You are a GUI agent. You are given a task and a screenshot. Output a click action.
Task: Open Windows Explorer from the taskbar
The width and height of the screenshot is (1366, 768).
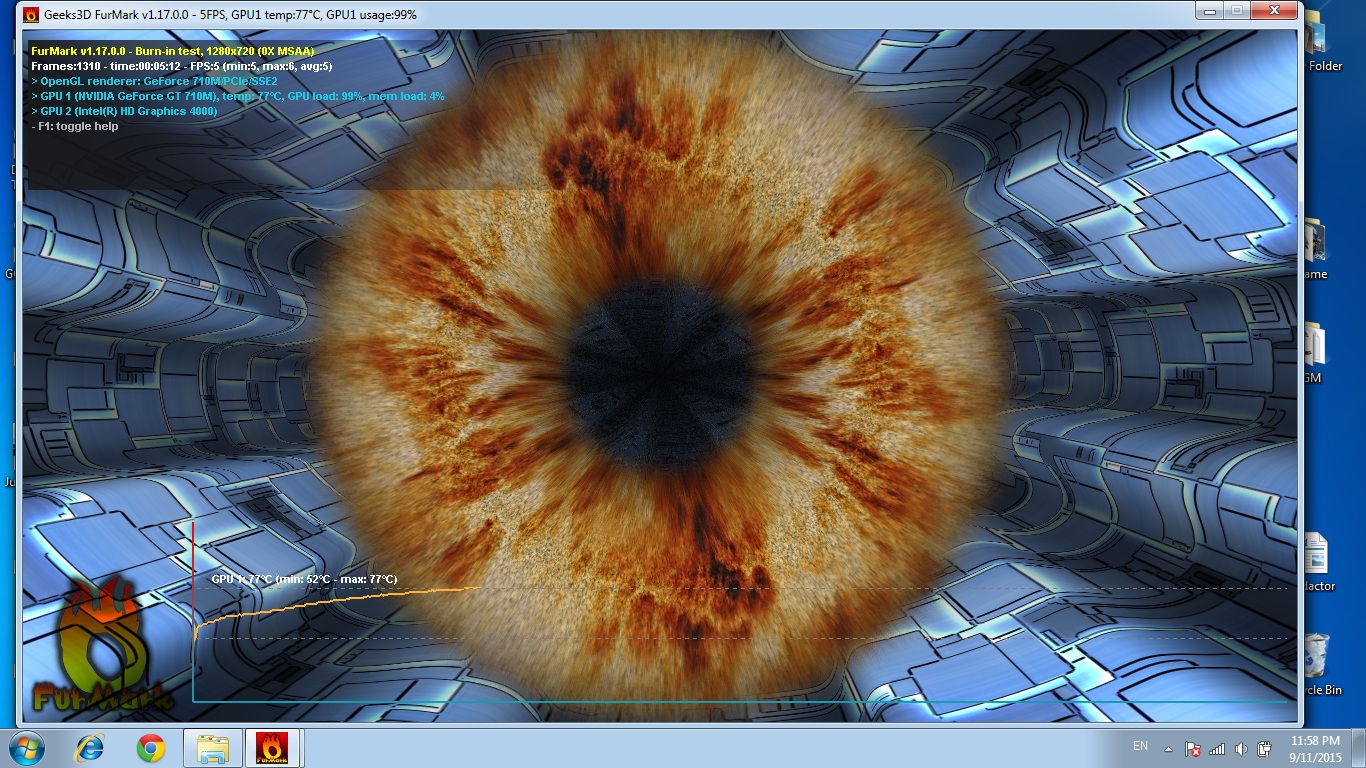213,748
